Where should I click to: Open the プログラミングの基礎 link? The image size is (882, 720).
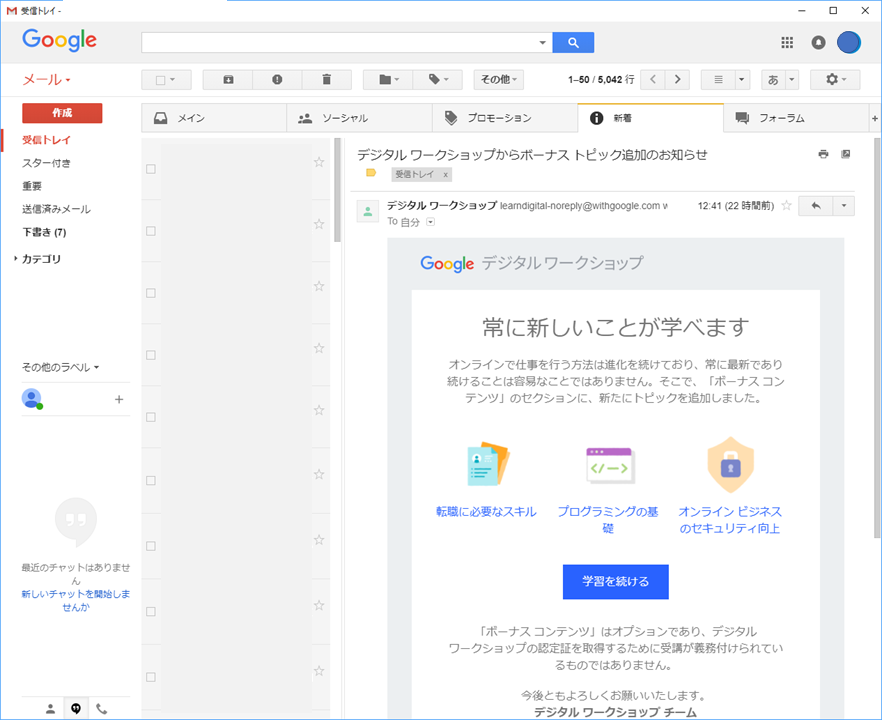[x=608, y=520]
